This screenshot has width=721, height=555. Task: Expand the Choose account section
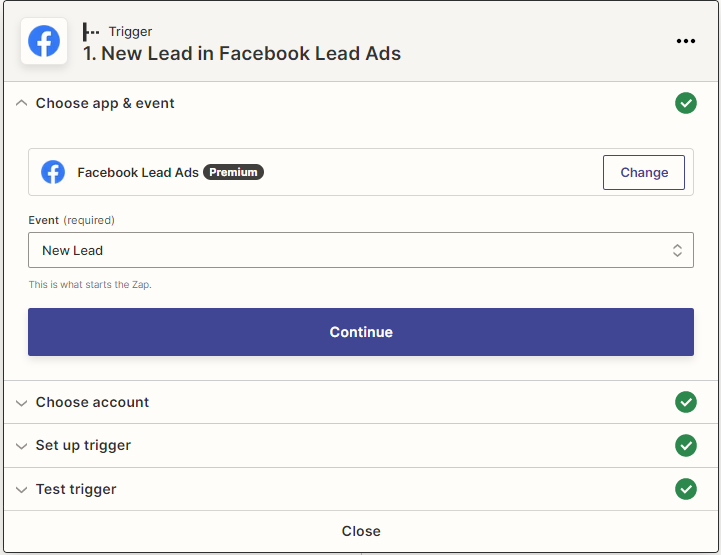(x=21, y=403)
